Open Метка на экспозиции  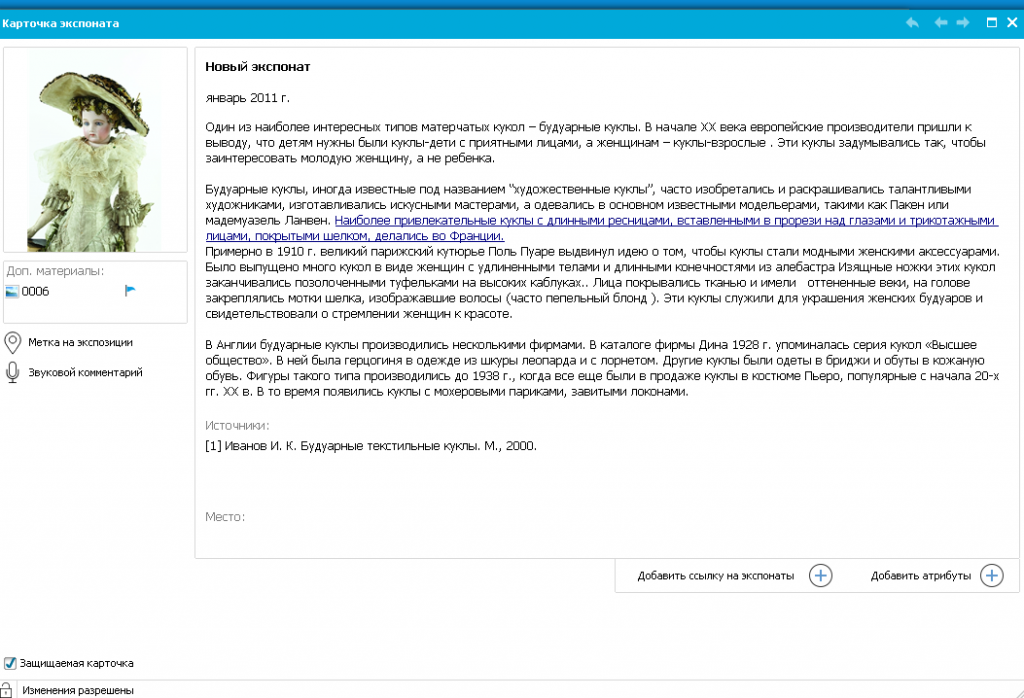coord(80,342)
